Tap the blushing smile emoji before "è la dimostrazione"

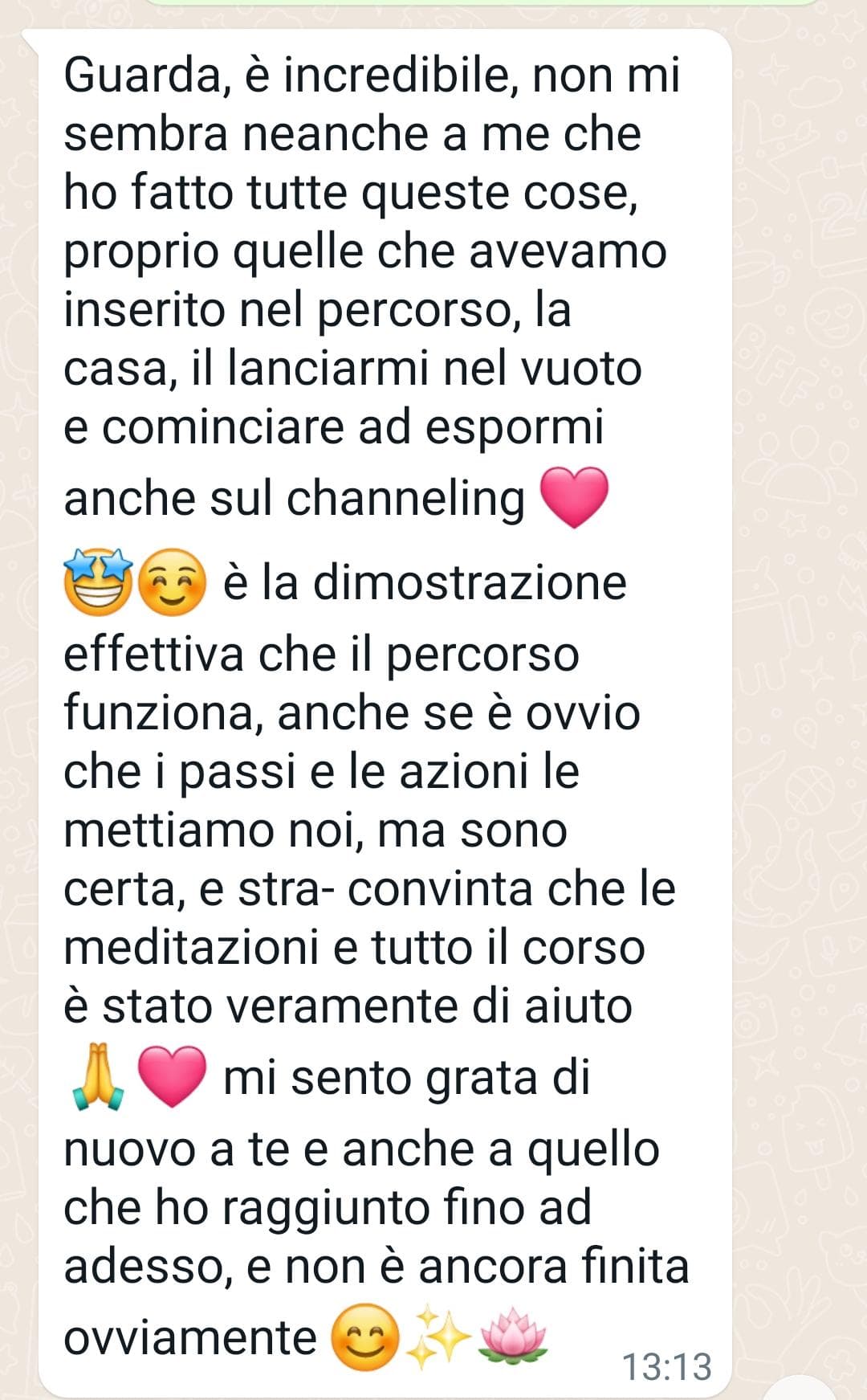click(x=172, y=583)
